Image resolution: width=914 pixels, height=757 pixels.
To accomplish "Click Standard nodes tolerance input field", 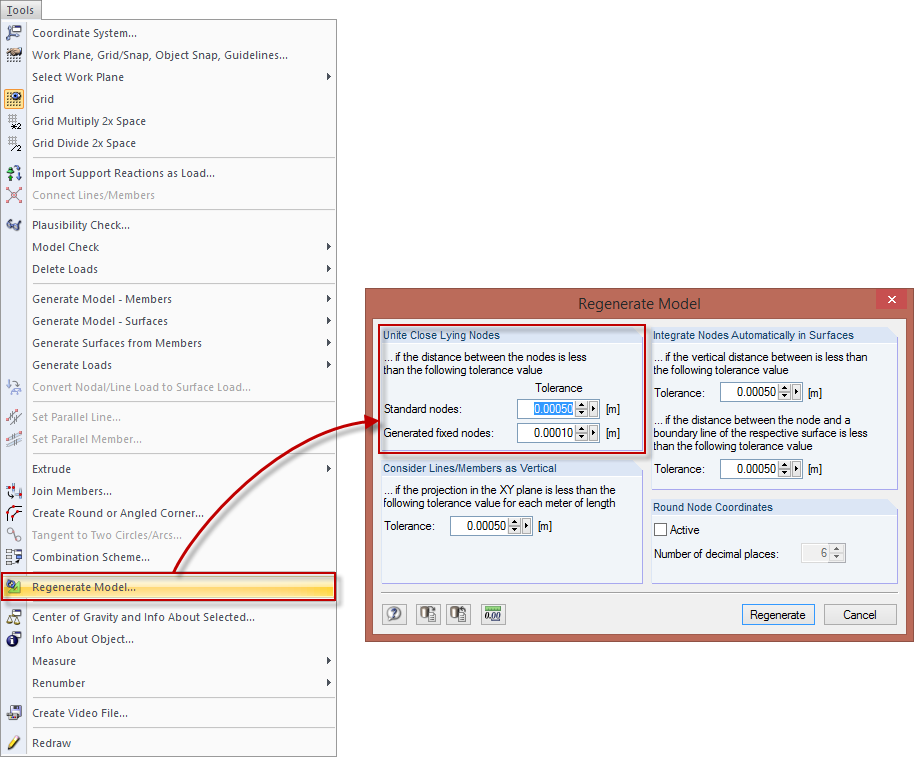I will [x=546, y=409].
